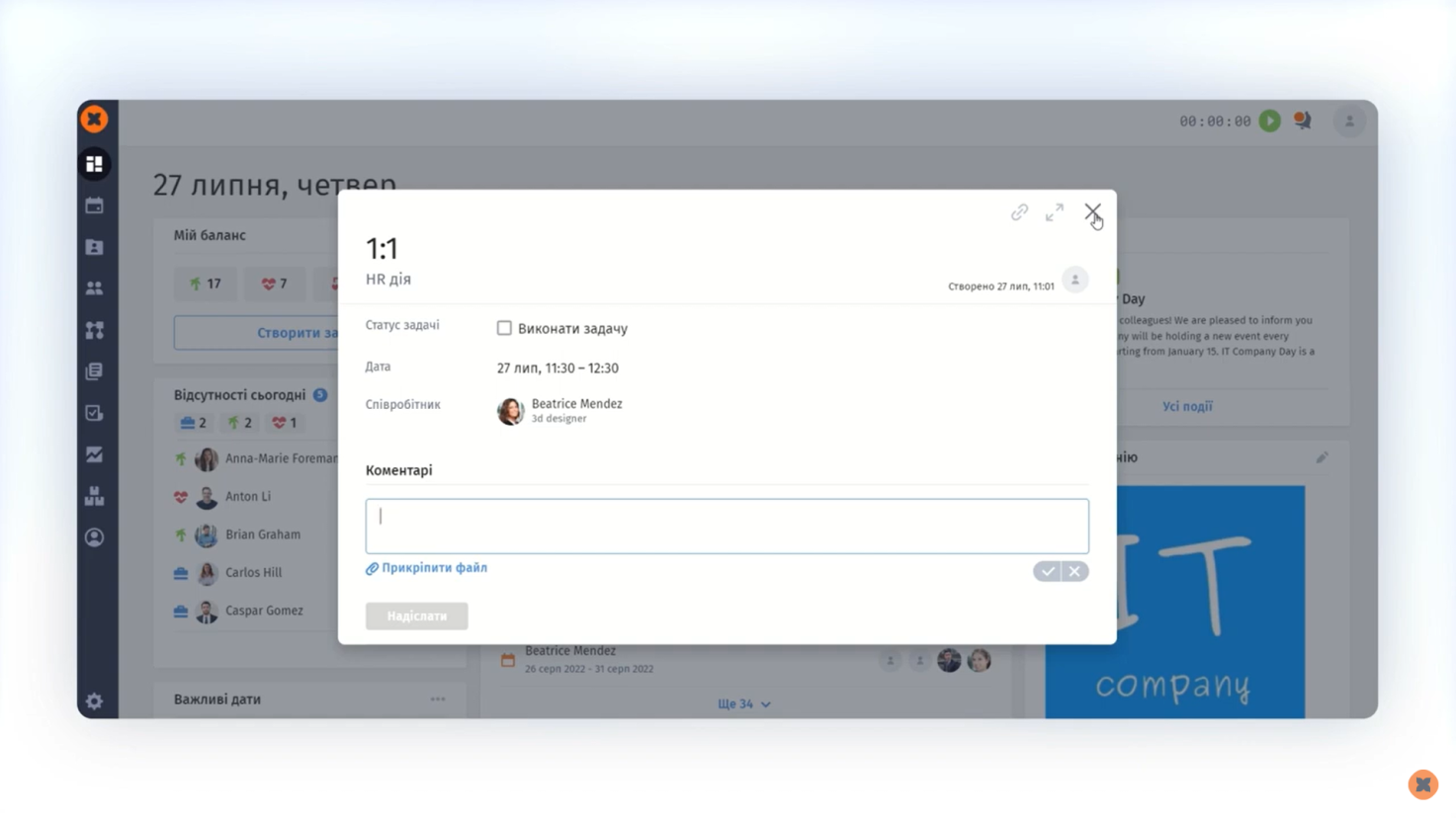This screenshot has width=1456, height=818.
Task: Click 'Усі події' link
Action: tap(1187, 406)
